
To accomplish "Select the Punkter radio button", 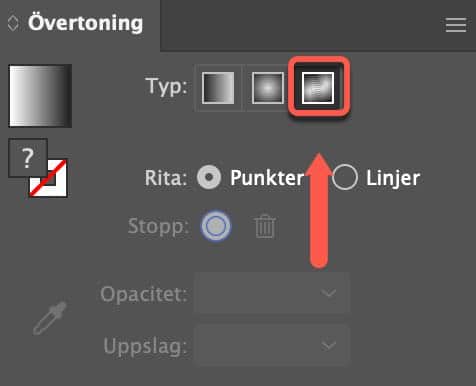I will tap(209, 177).
